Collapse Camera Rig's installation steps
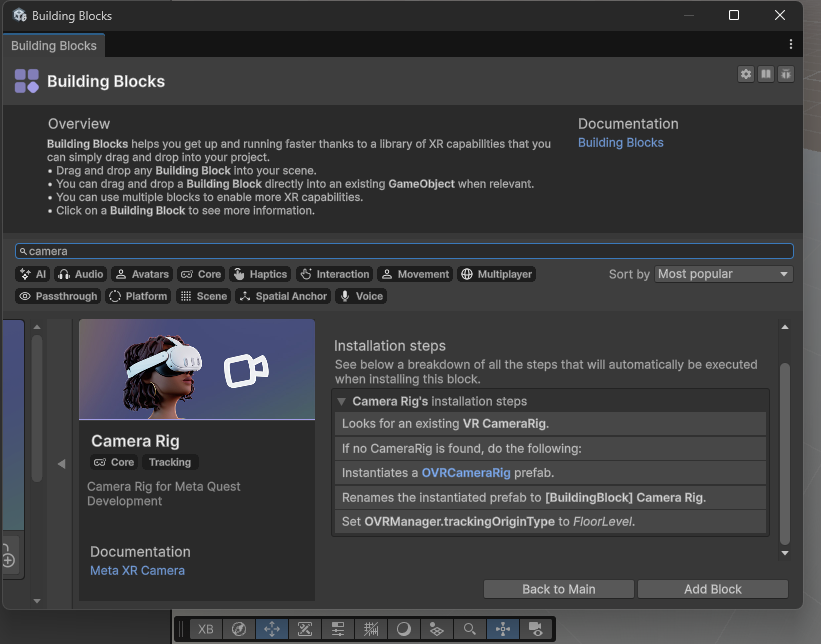 (x=342, y=401)
